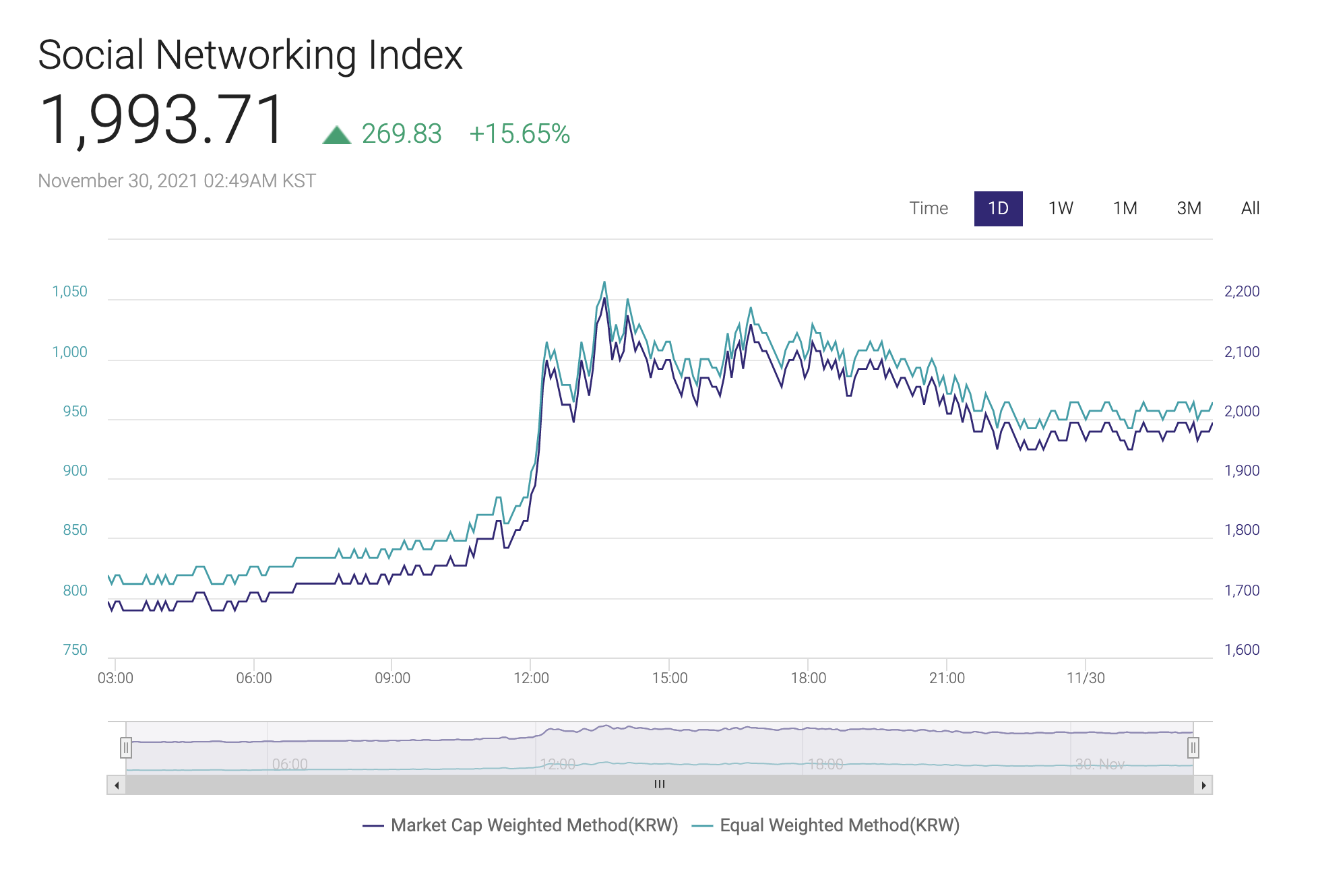
Task: Click the scrollbar center grip
Action: [660, 784]
